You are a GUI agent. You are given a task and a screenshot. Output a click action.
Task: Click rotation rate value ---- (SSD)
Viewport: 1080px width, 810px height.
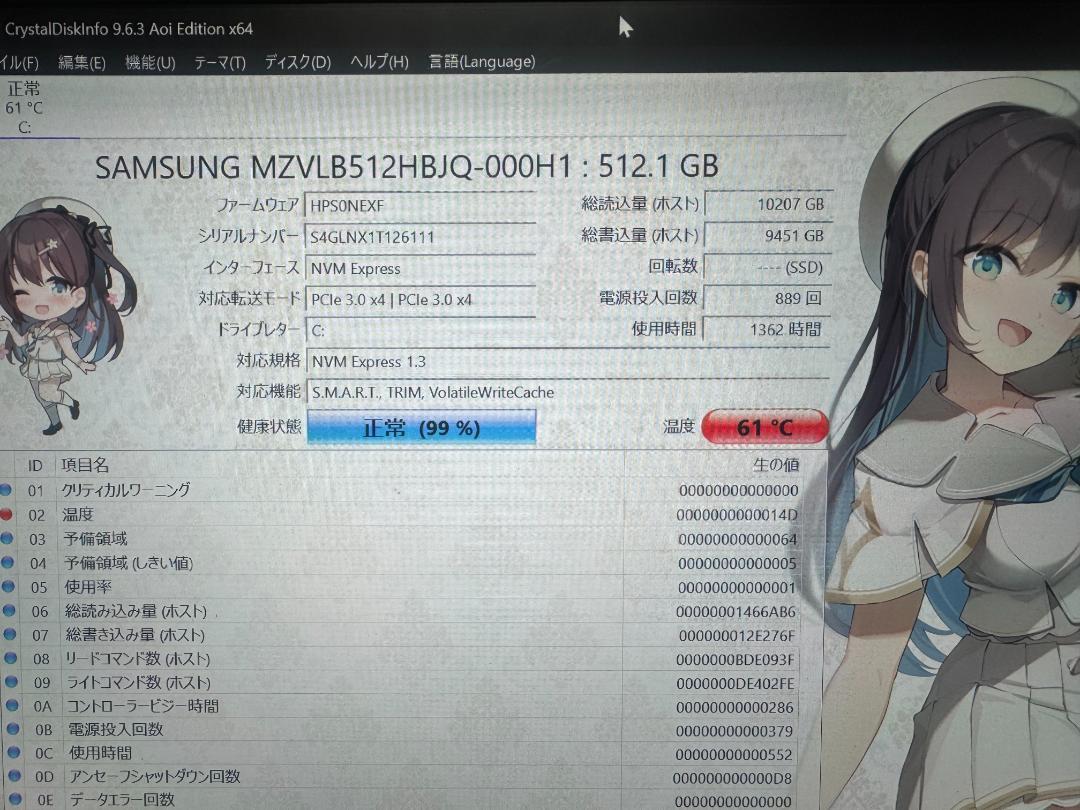(x=768, y=267)
